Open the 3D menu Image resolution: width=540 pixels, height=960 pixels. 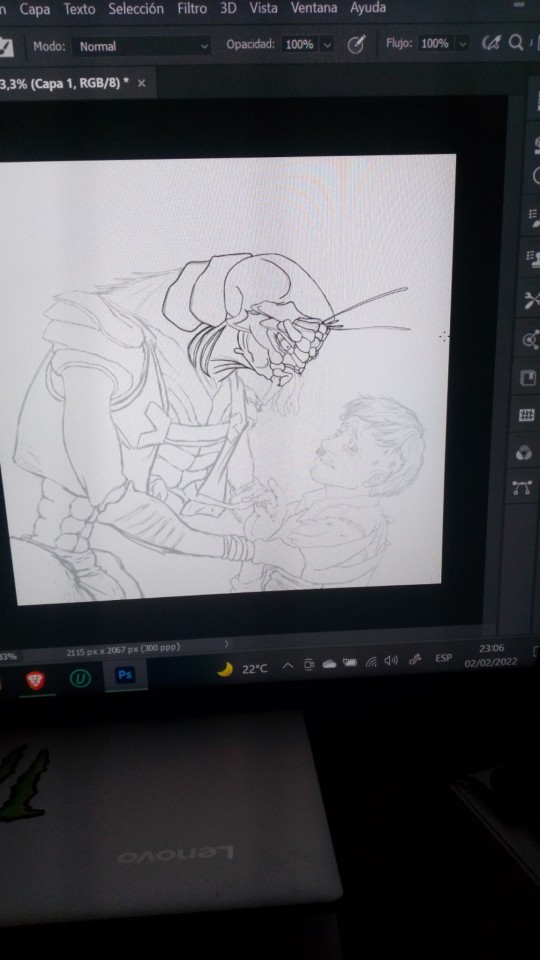228,8
